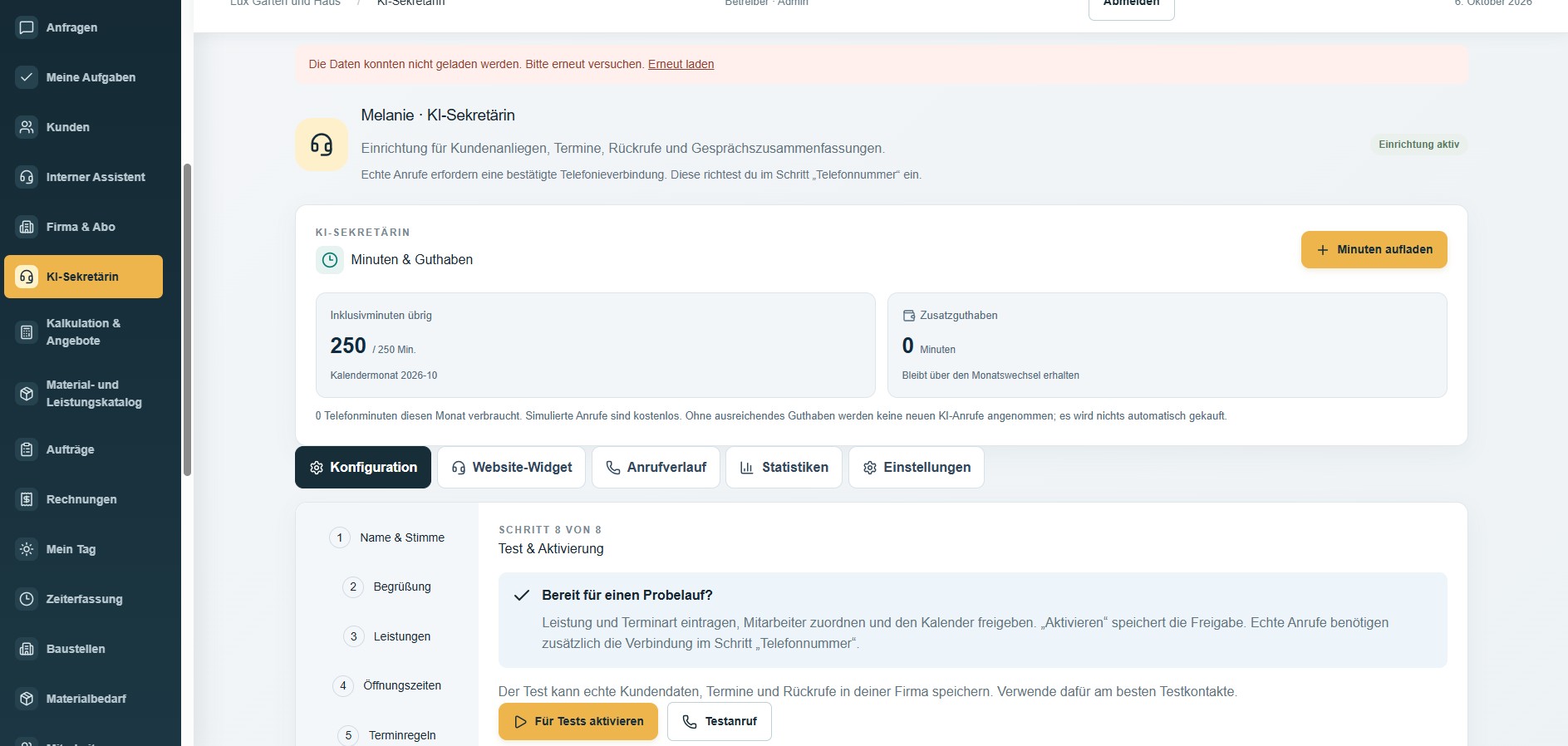Screen dimensions: 1568x746
Task: Open the Statistiken tab
Action: [x=784, y=468]
